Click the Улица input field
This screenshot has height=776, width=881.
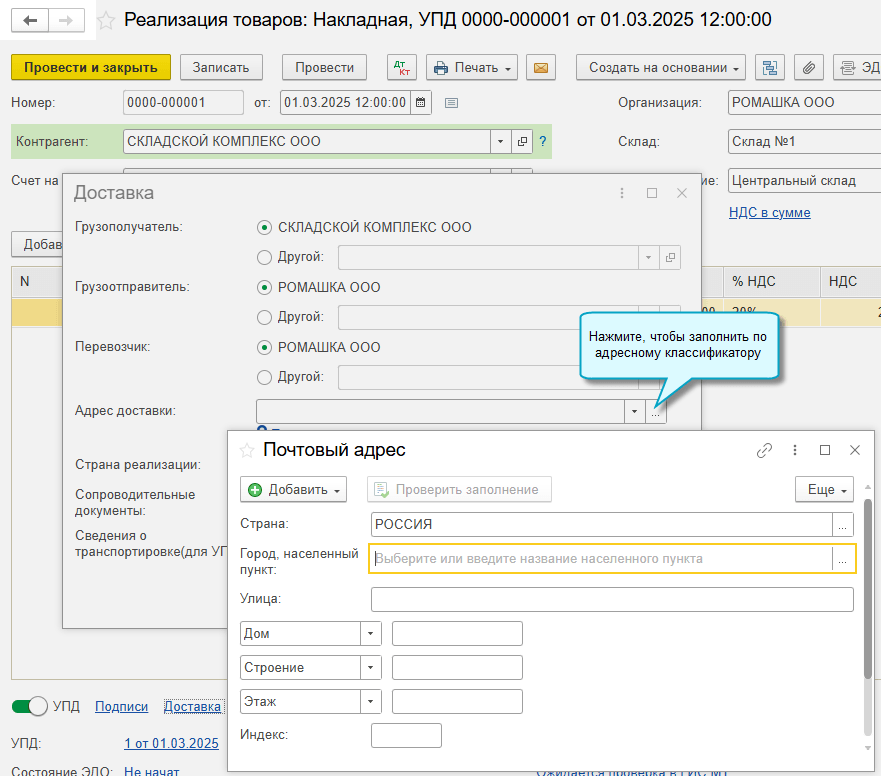[612, 599]
